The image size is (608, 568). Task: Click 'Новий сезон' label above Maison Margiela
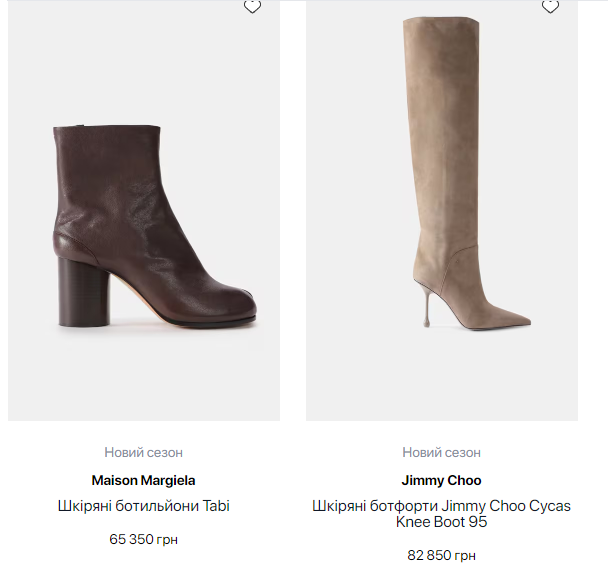click(144, 453)
